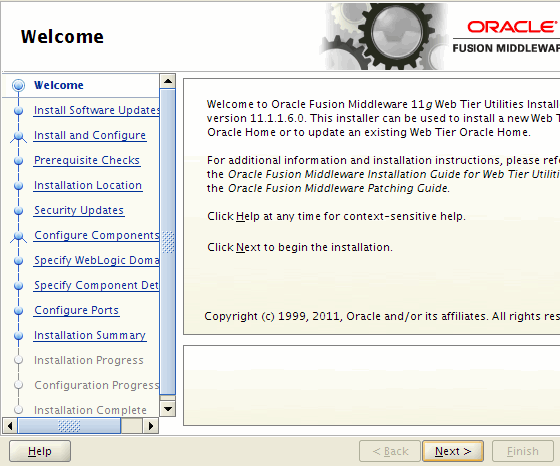This screenshot has width=560, height=466.
Task: Click the Welcome step bullet icon
Action: click(19, 85)
